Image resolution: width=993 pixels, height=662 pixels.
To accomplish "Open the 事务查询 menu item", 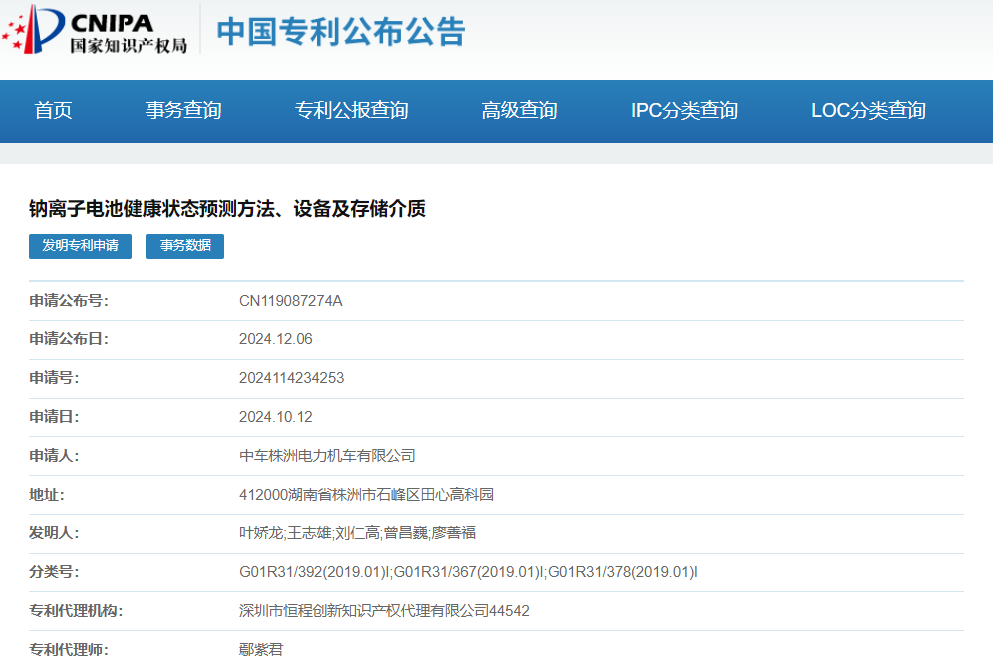I will [x=183, y=111].
